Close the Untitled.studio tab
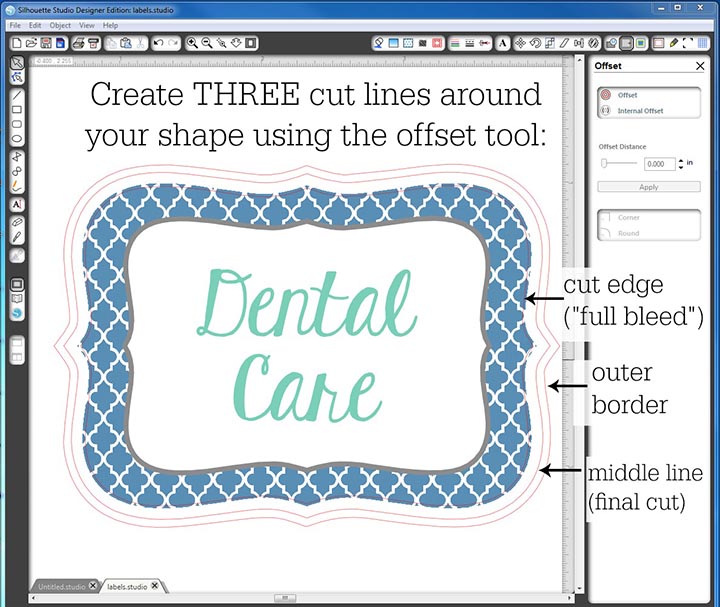The image size is (720, 607). [x=93, y=586]
